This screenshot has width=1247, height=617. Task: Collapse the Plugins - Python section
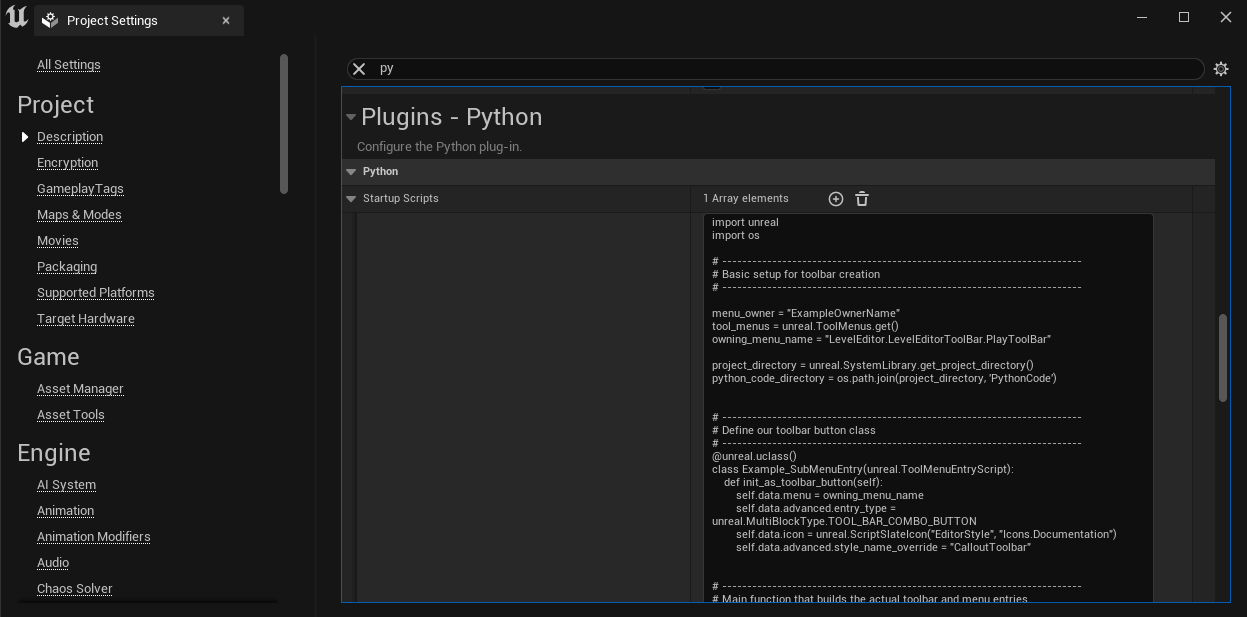pyautogui.click(x=351, y=117)
